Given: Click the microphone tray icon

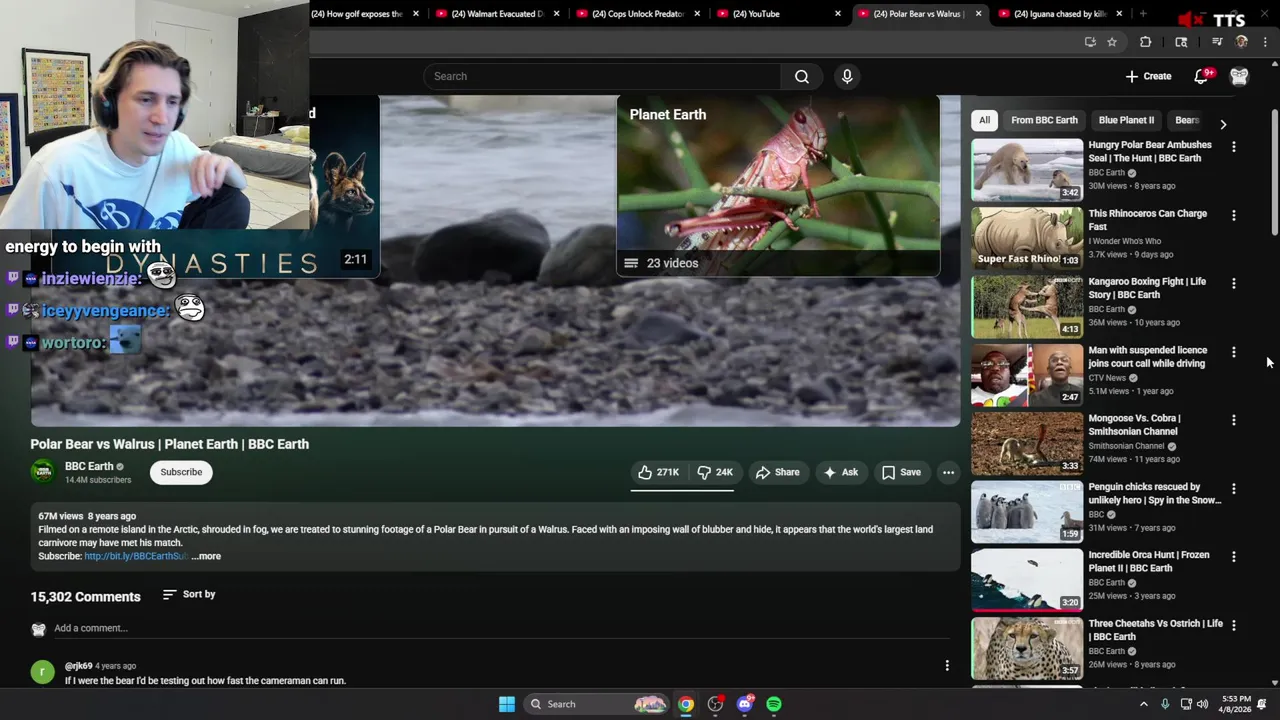Looking at the screenshot, I should point(1165,704).
